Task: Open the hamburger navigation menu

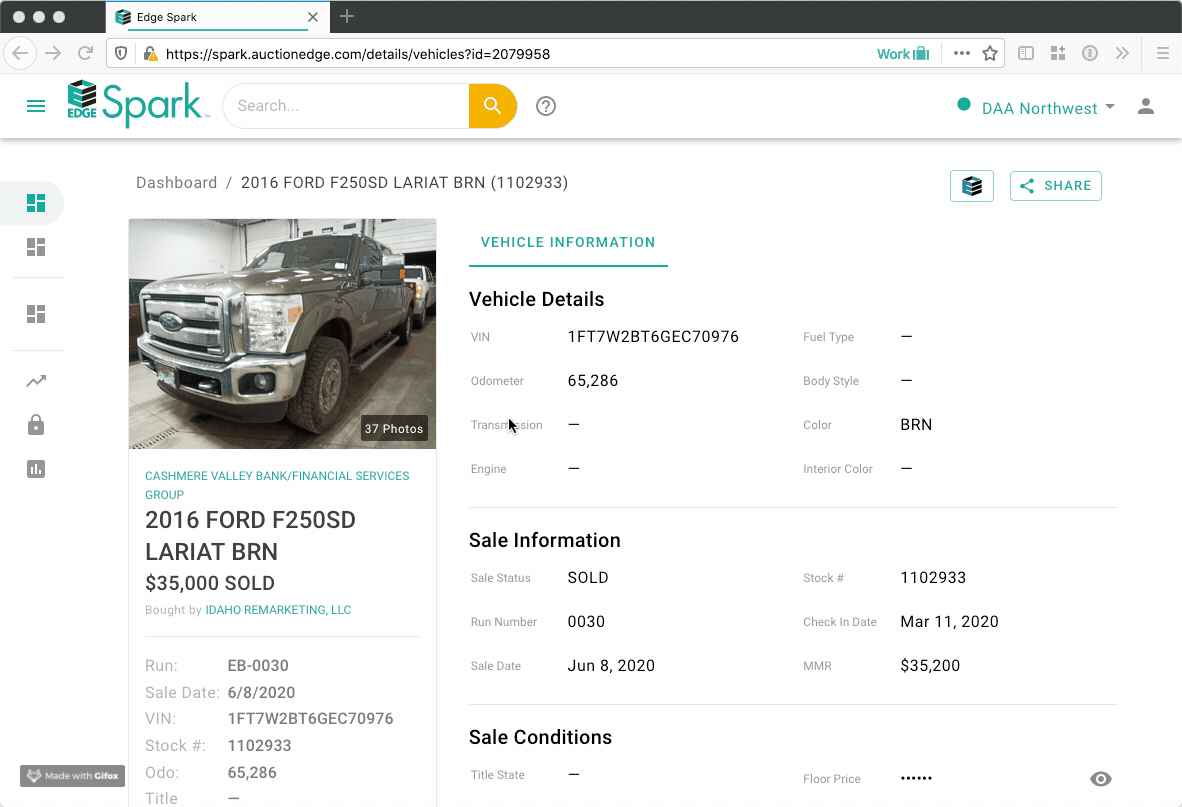Action: coord(35,106)
